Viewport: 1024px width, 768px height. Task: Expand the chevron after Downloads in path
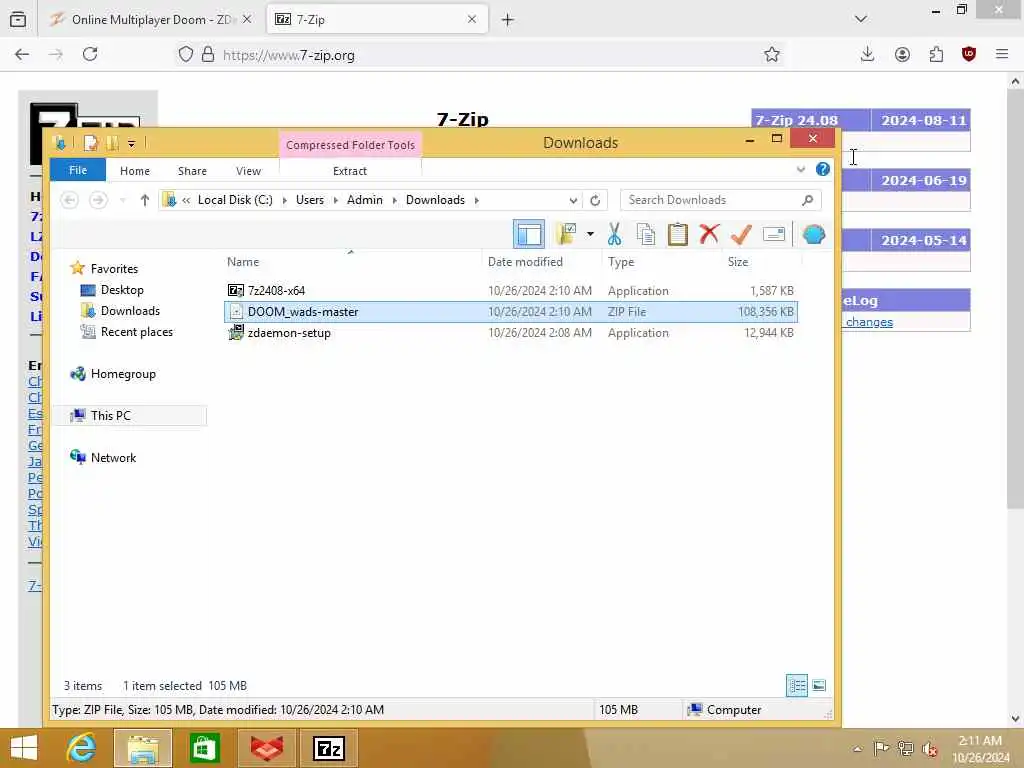[x=477, y=200]
